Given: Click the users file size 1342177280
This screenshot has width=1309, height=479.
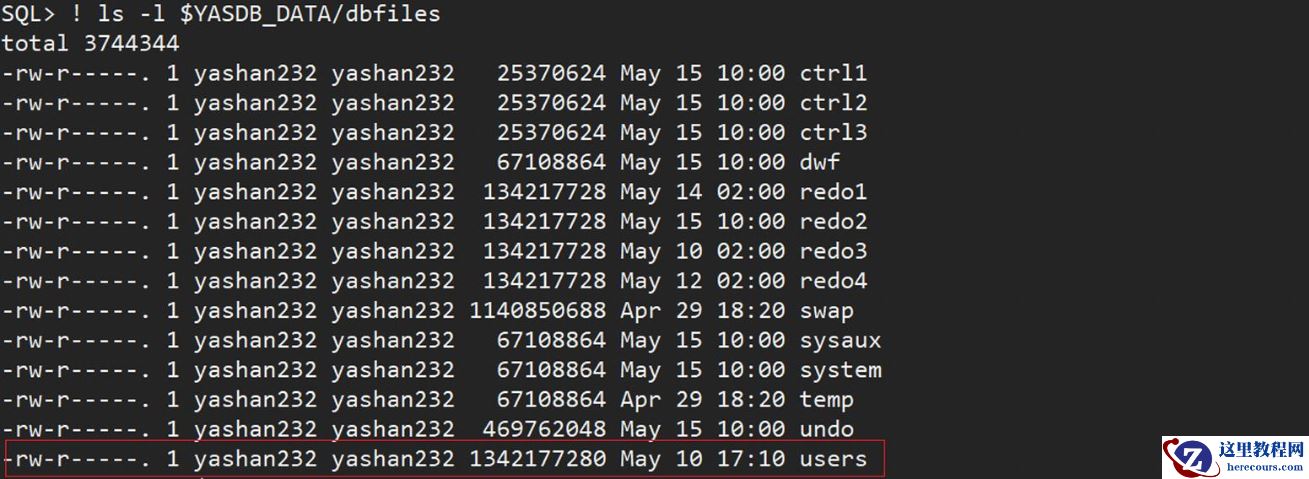Looking at the screenshot, I should [x=537, y=460].
